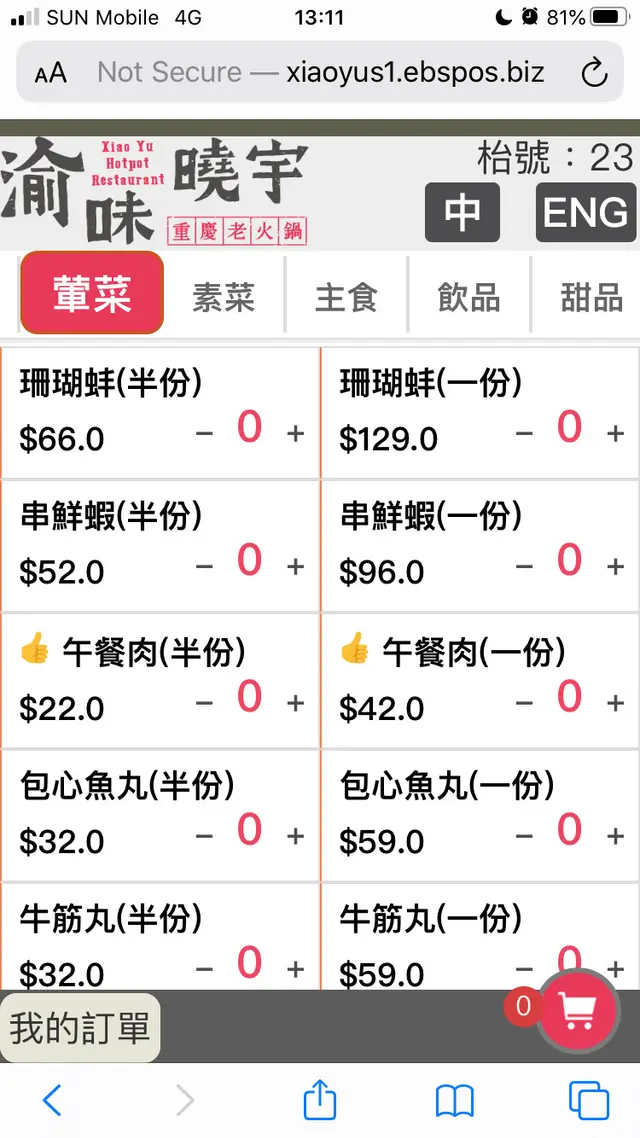640x1138 pixels.
Task: Reduce 包心魚丸(半份) quantity with minus
Action: [x=204, y=836]
